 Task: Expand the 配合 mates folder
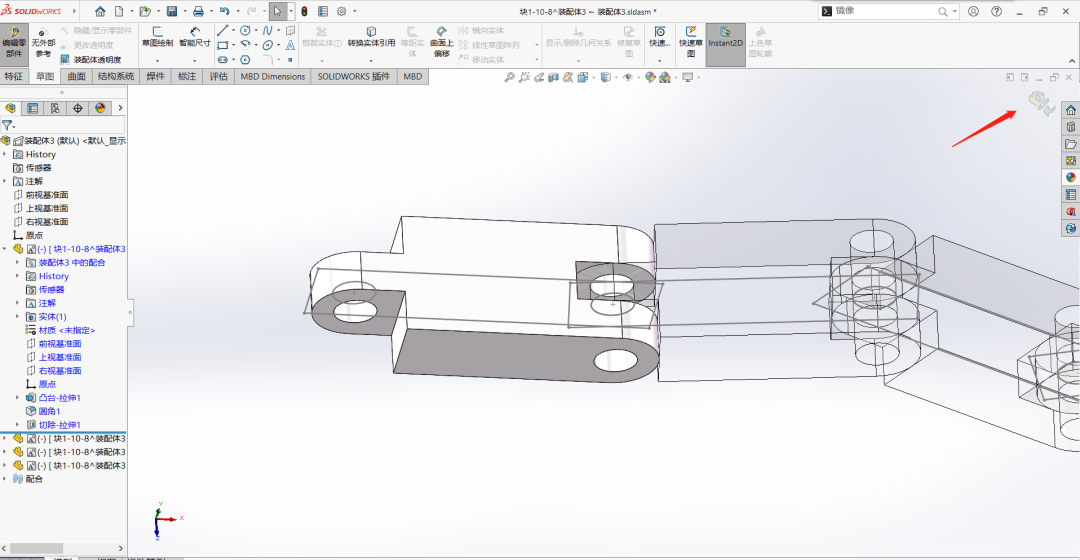5,479
